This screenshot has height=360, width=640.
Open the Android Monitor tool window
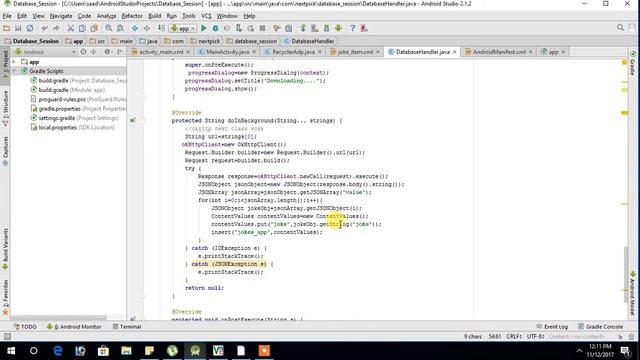(74, 327)
